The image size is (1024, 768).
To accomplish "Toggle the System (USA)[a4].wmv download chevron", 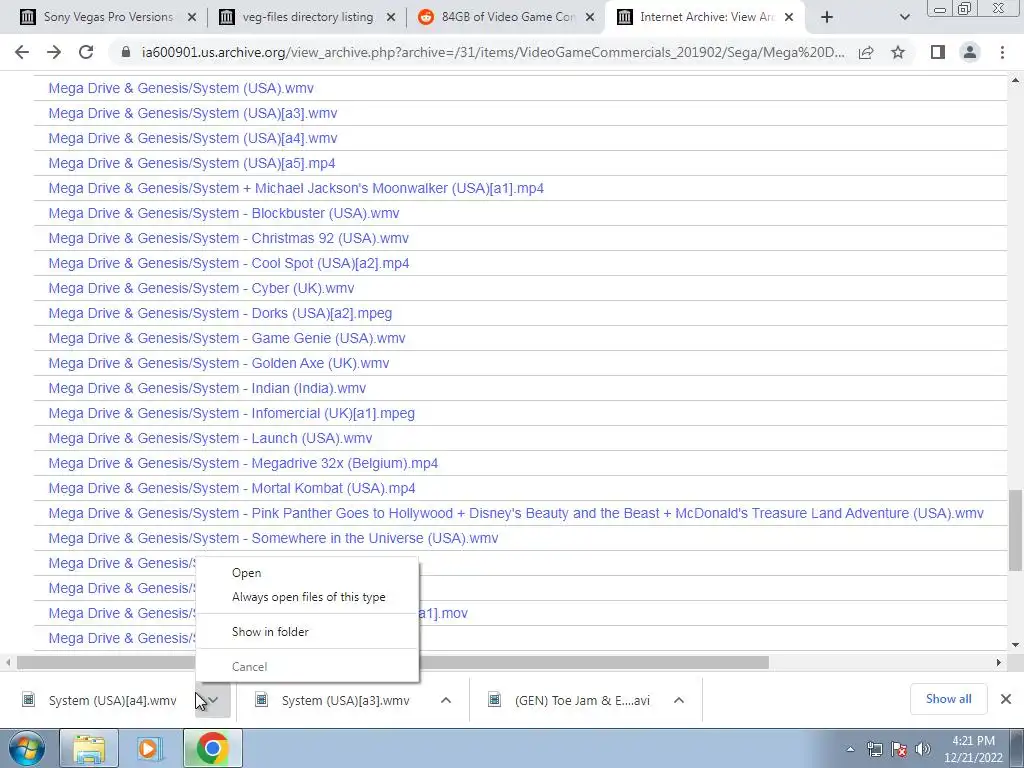I will [213, 700].
